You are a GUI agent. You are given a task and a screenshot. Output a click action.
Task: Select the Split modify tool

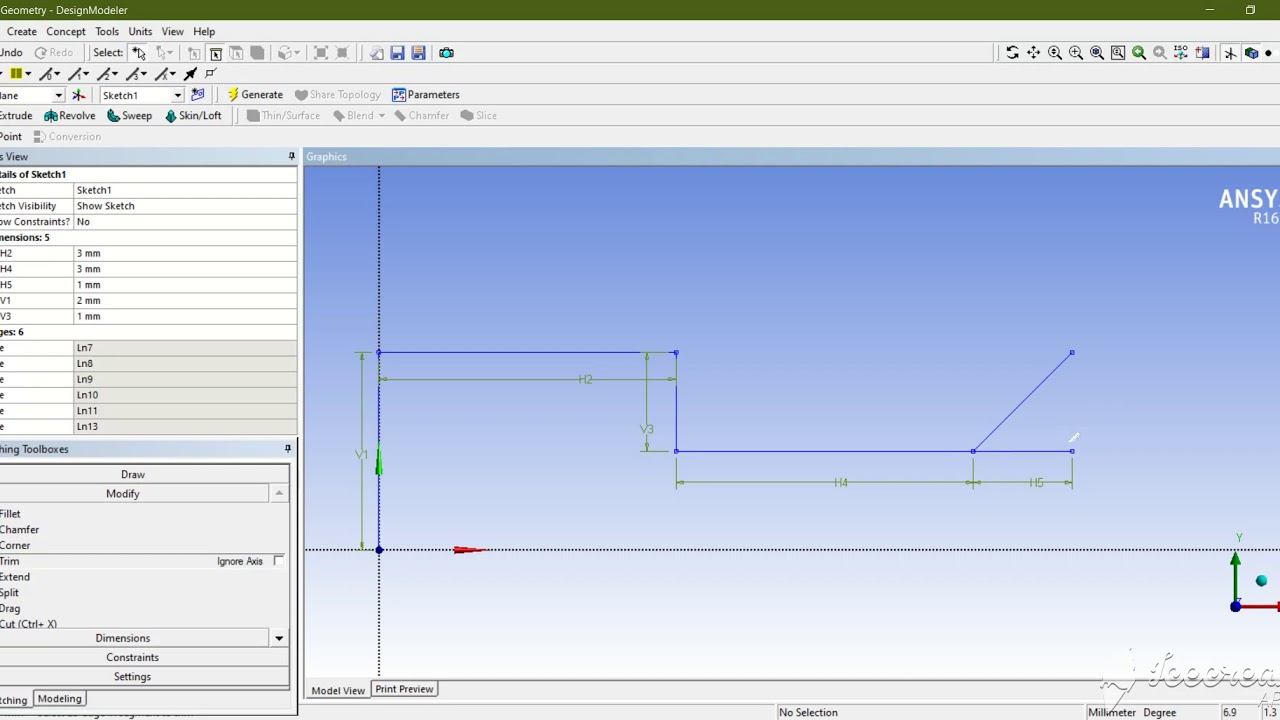pyautogui.click(x=10, y=593)
